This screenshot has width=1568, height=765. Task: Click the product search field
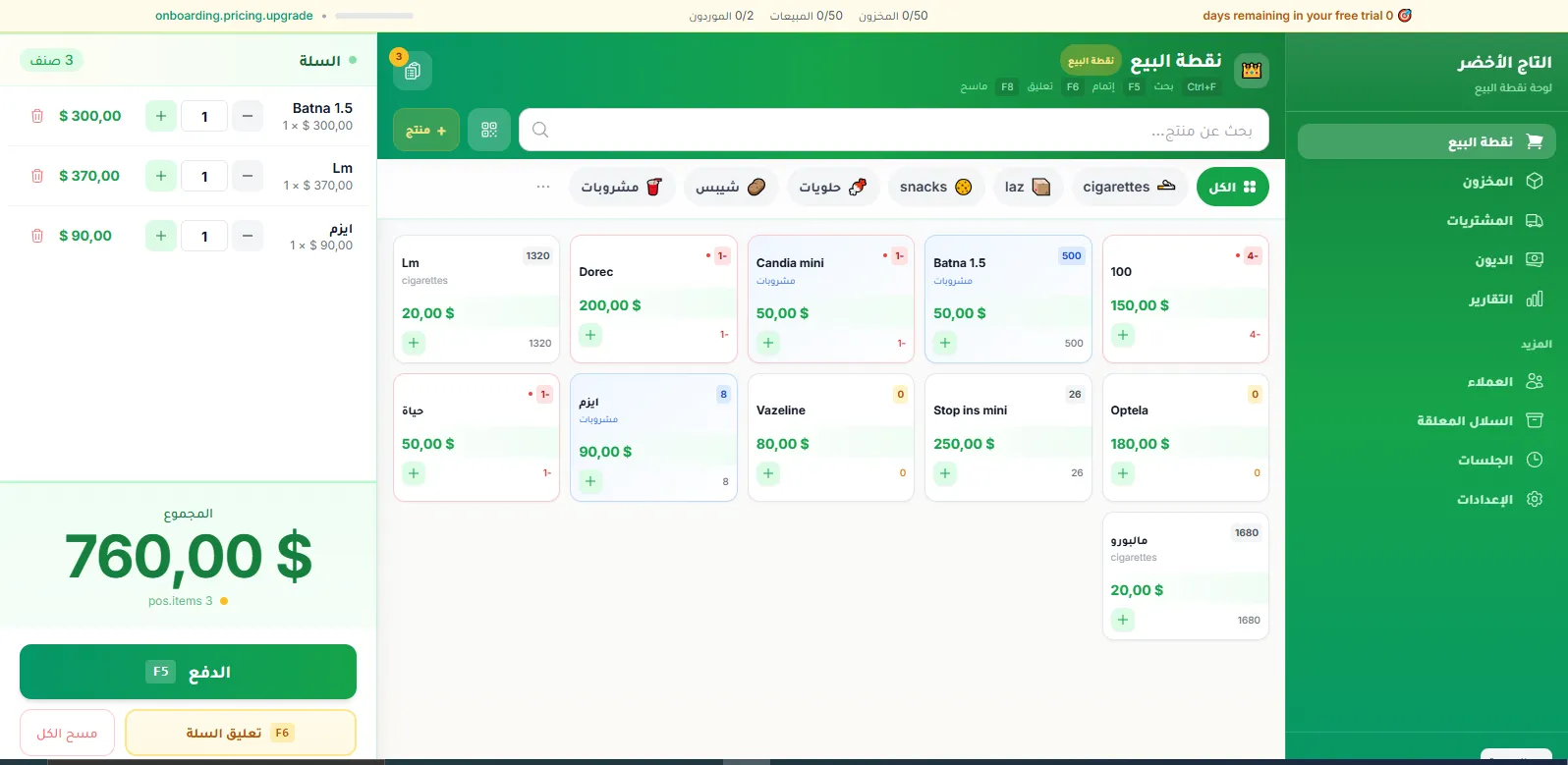coord(894,130)
